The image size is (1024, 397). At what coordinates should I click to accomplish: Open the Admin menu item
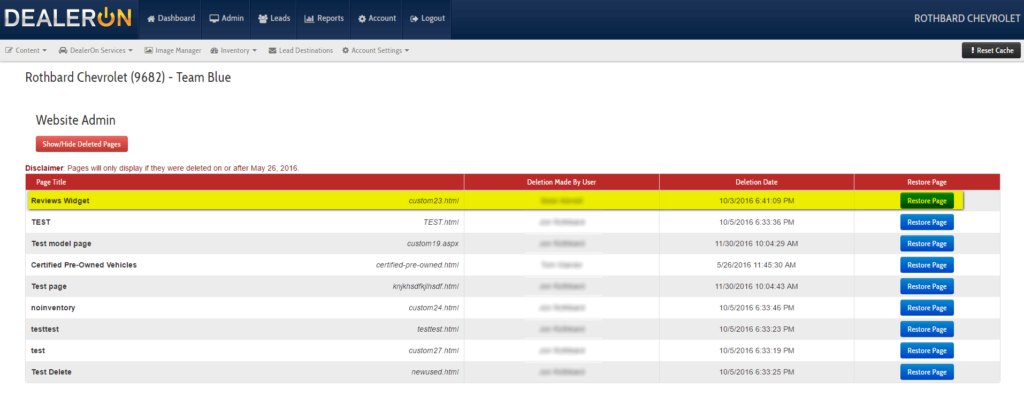tap(226, 19)
